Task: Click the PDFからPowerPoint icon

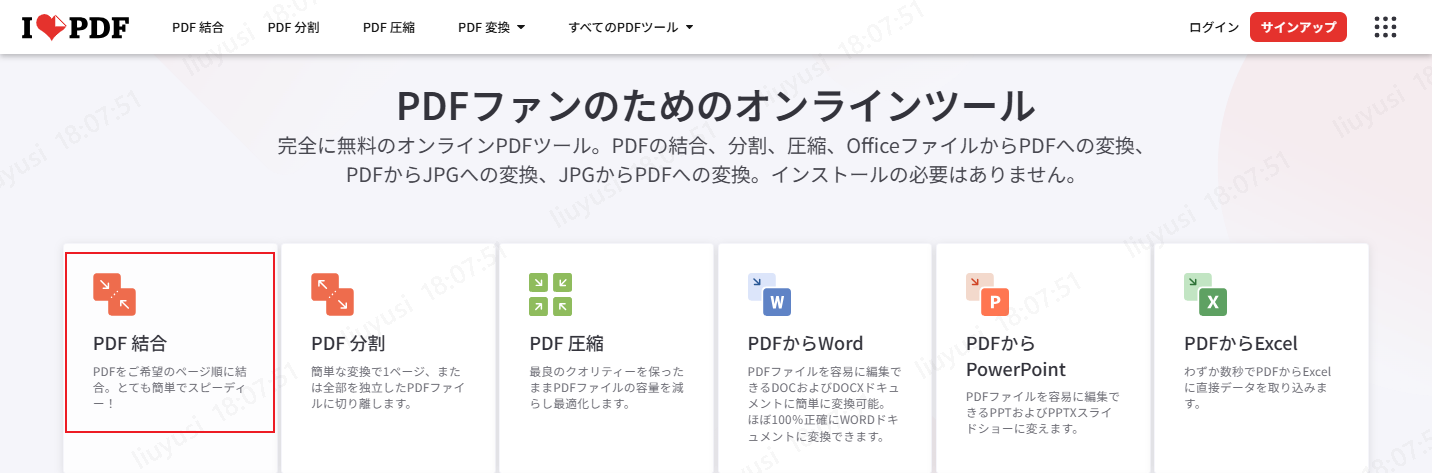Action: (x=987, y=294)
